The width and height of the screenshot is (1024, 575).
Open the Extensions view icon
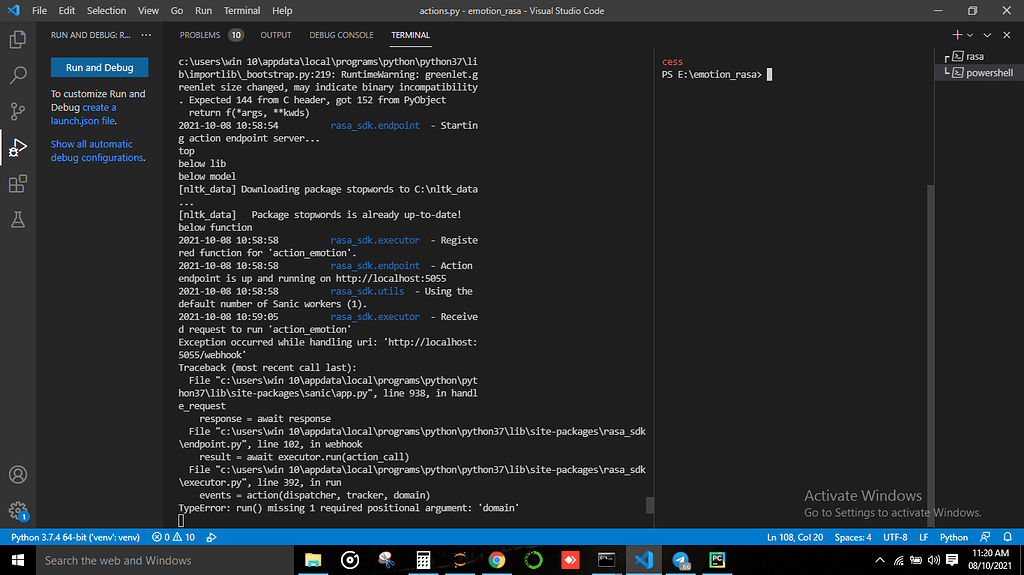(x=17, y=184)
